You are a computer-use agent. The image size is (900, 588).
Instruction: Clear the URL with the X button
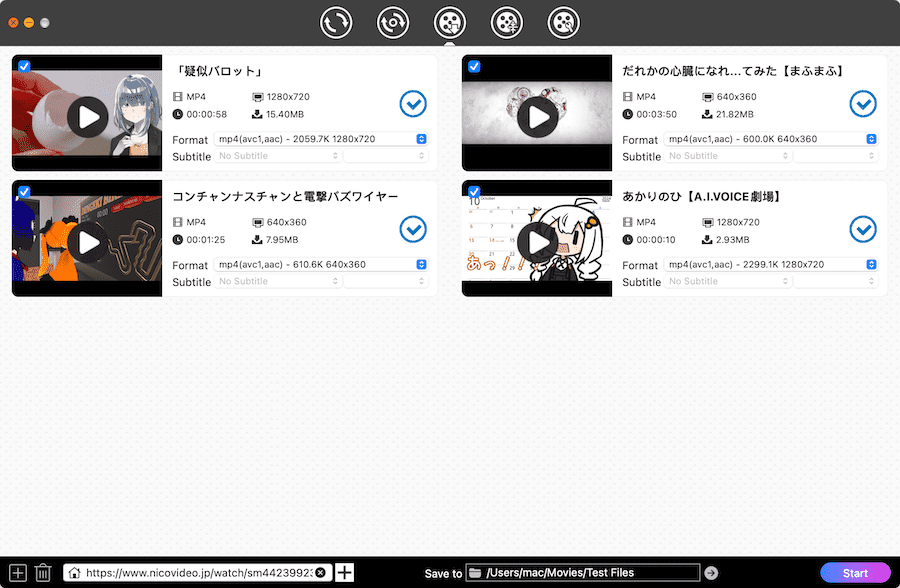coord(321,572)
